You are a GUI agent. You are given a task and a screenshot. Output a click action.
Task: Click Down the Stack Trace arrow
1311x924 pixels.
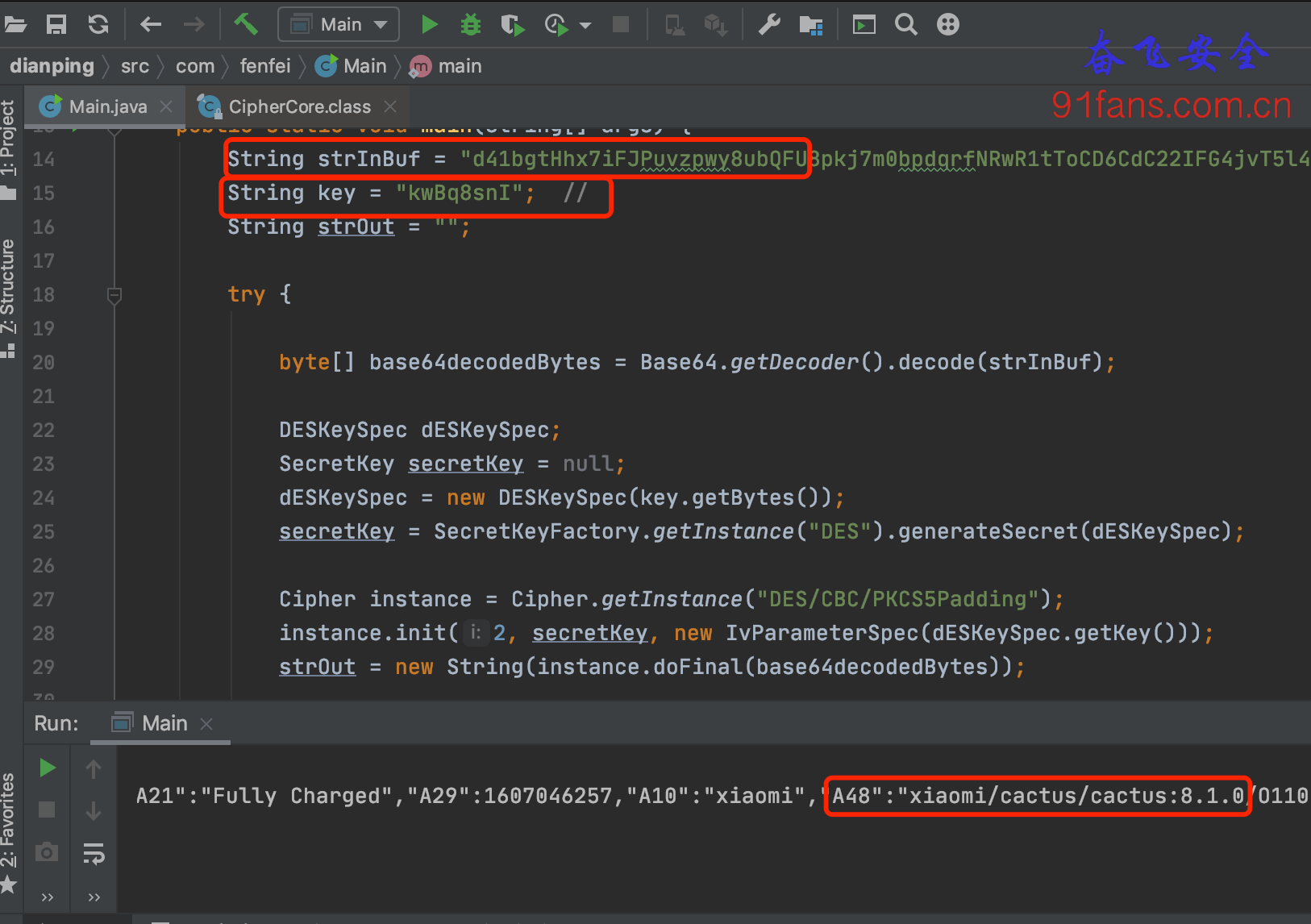[94, 811]
